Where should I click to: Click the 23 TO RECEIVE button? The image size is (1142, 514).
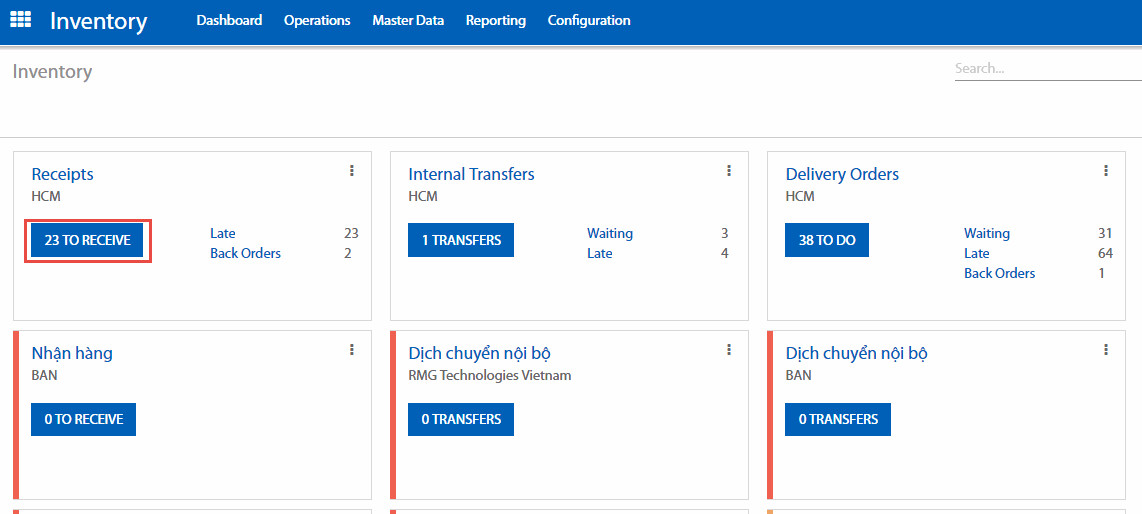click(x=88, y=241)
